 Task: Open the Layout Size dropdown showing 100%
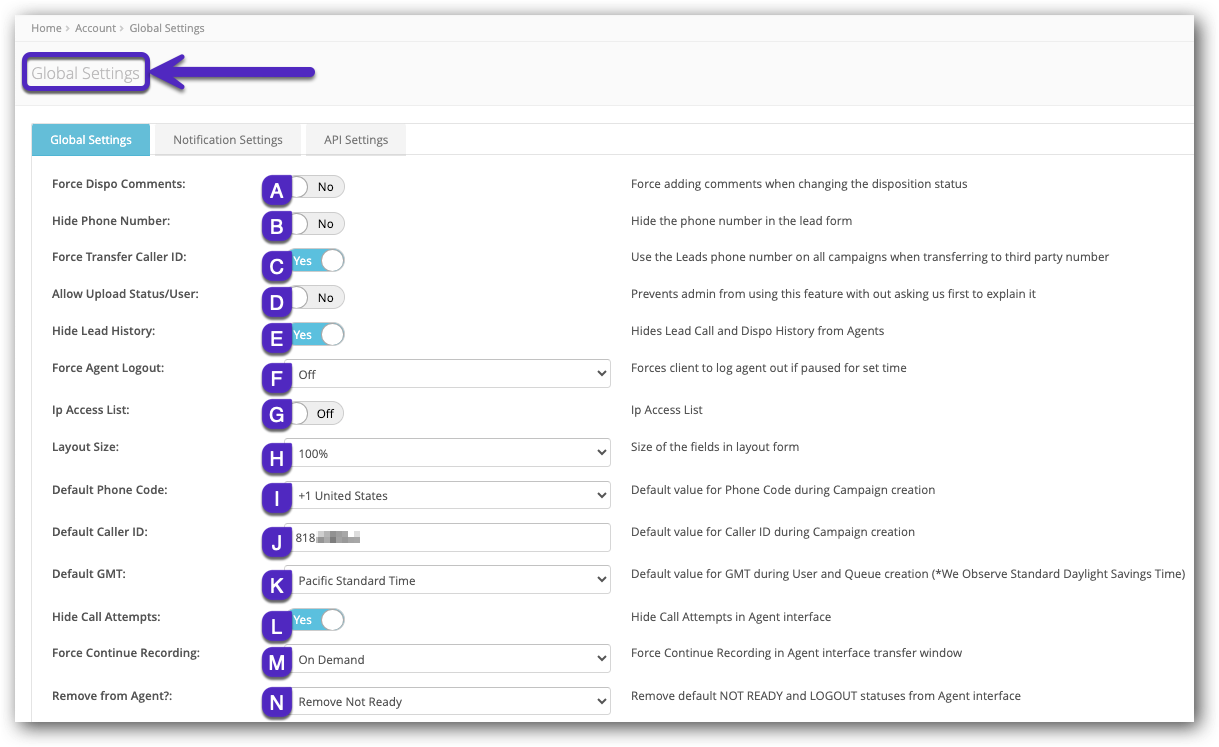(x=447, y=453)
